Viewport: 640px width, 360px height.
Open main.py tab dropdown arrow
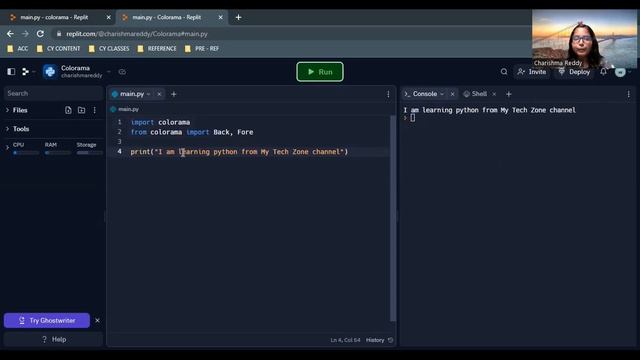tap(149, 94)
